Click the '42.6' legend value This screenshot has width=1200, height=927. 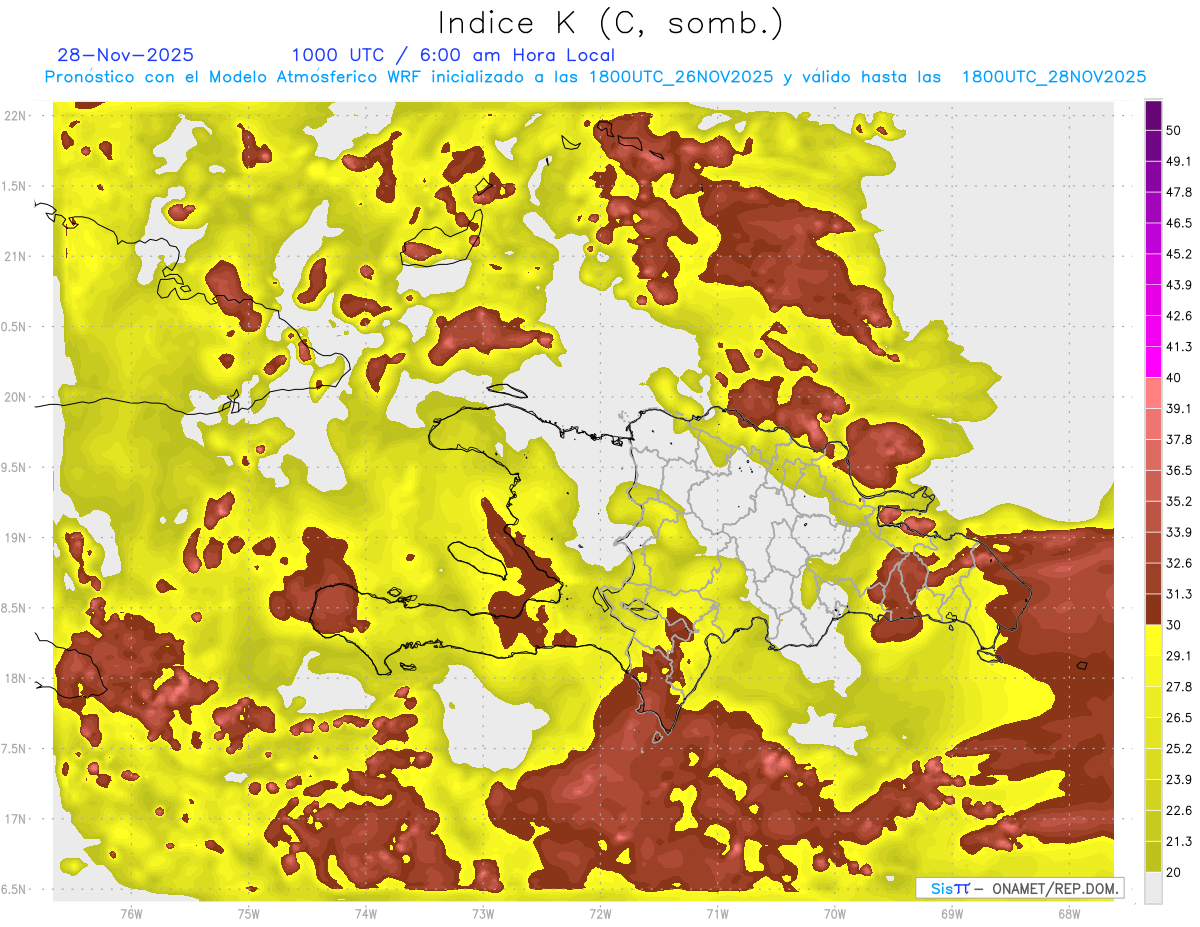click(1179, 316)
